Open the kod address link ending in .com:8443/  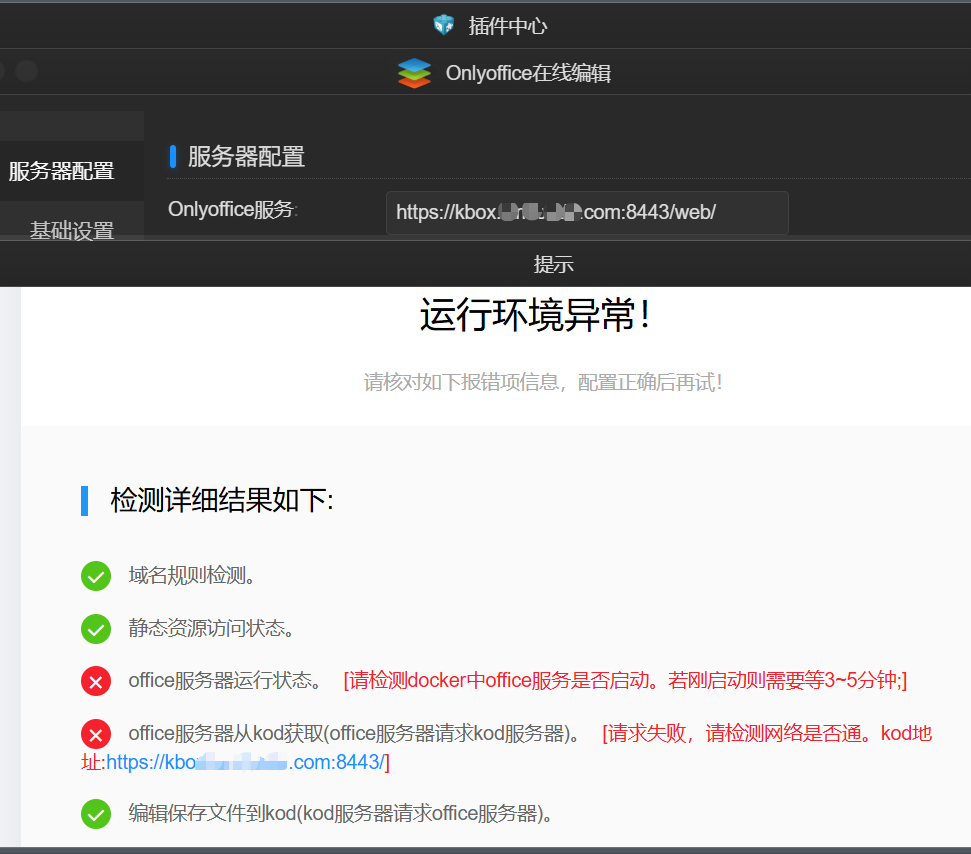click(x=246, y=762)
